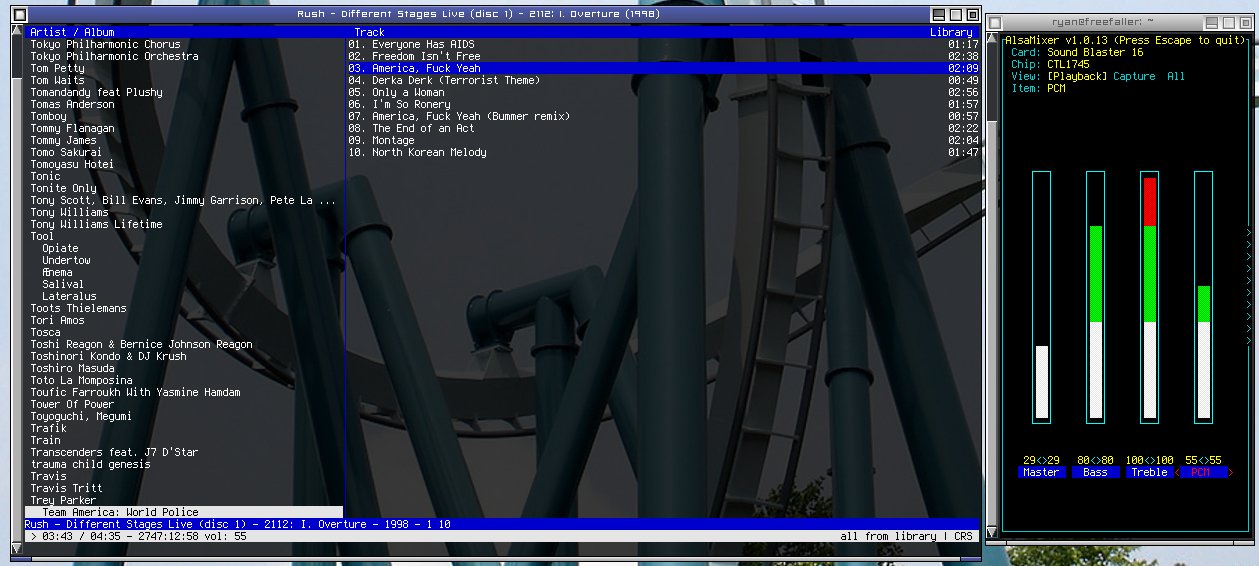Viewport: 1259px width, 566px height.
Task: Click the Treble level bar in AlsaMixer
Action: tap(1150, 295)
